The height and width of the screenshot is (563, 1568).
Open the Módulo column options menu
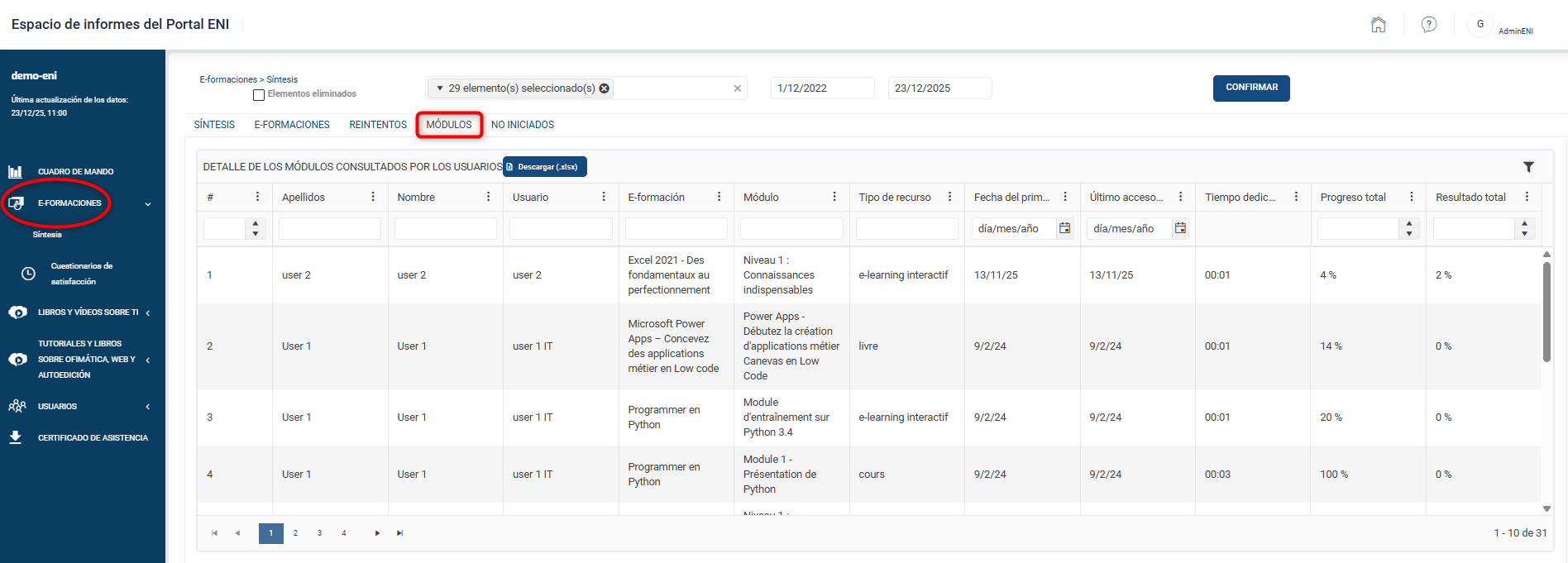tap(834, 197)
